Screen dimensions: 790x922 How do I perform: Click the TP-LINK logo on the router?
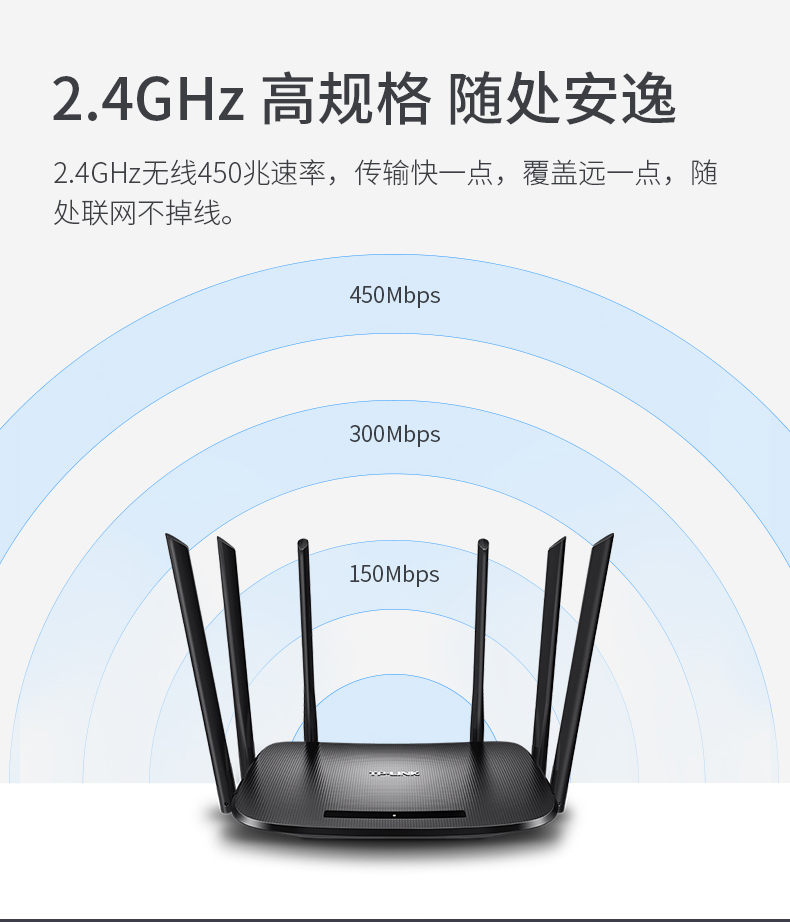(394, 773)
